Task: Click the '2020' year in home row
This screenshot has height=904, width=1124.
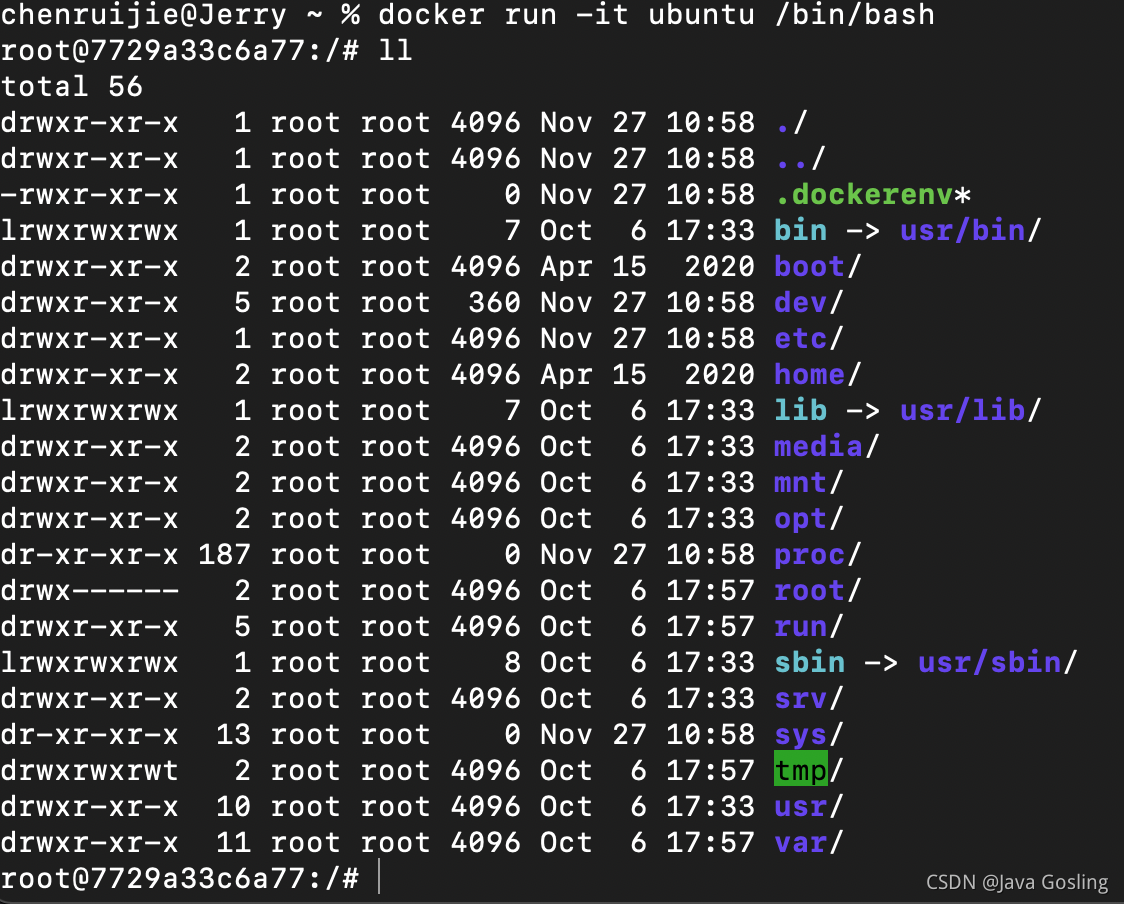Action: (720, 374)
